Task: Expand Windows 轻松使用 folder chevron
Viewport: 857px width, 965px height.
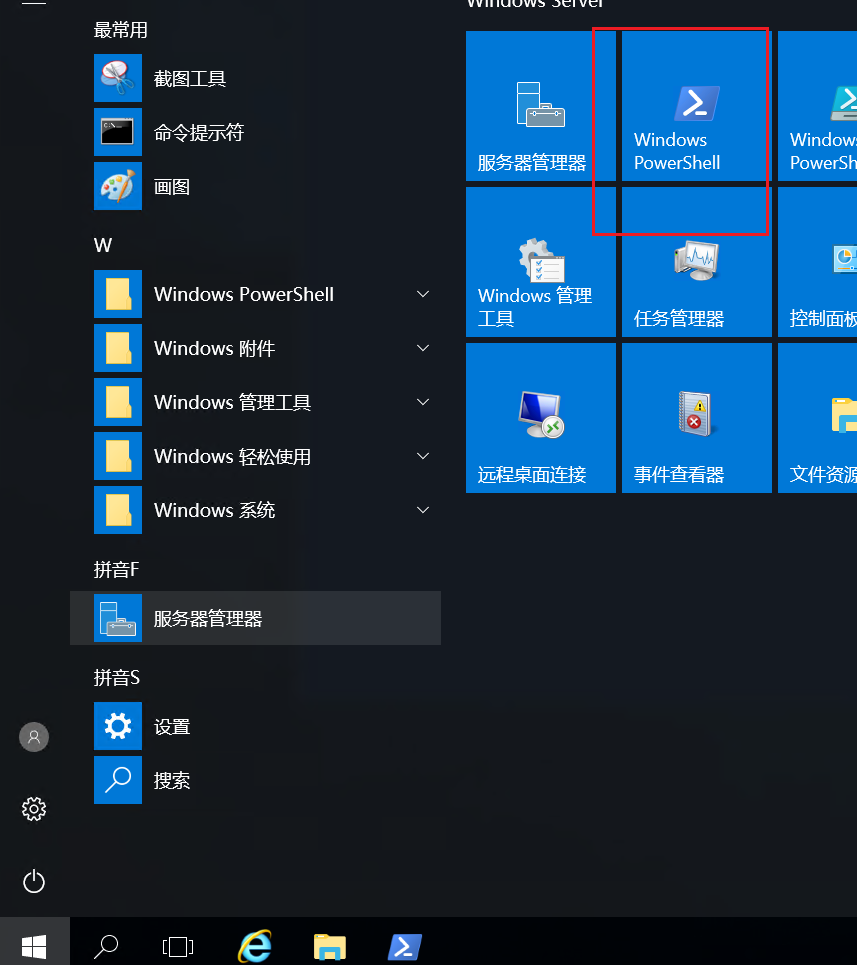Action: coord(423,456)
